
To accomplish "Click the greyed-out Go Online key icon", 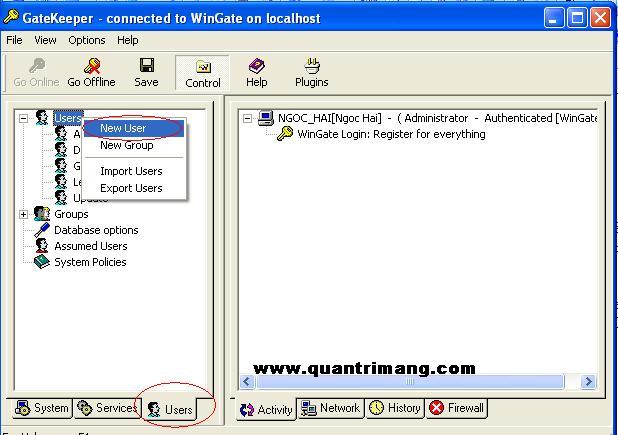I will 37,66.
